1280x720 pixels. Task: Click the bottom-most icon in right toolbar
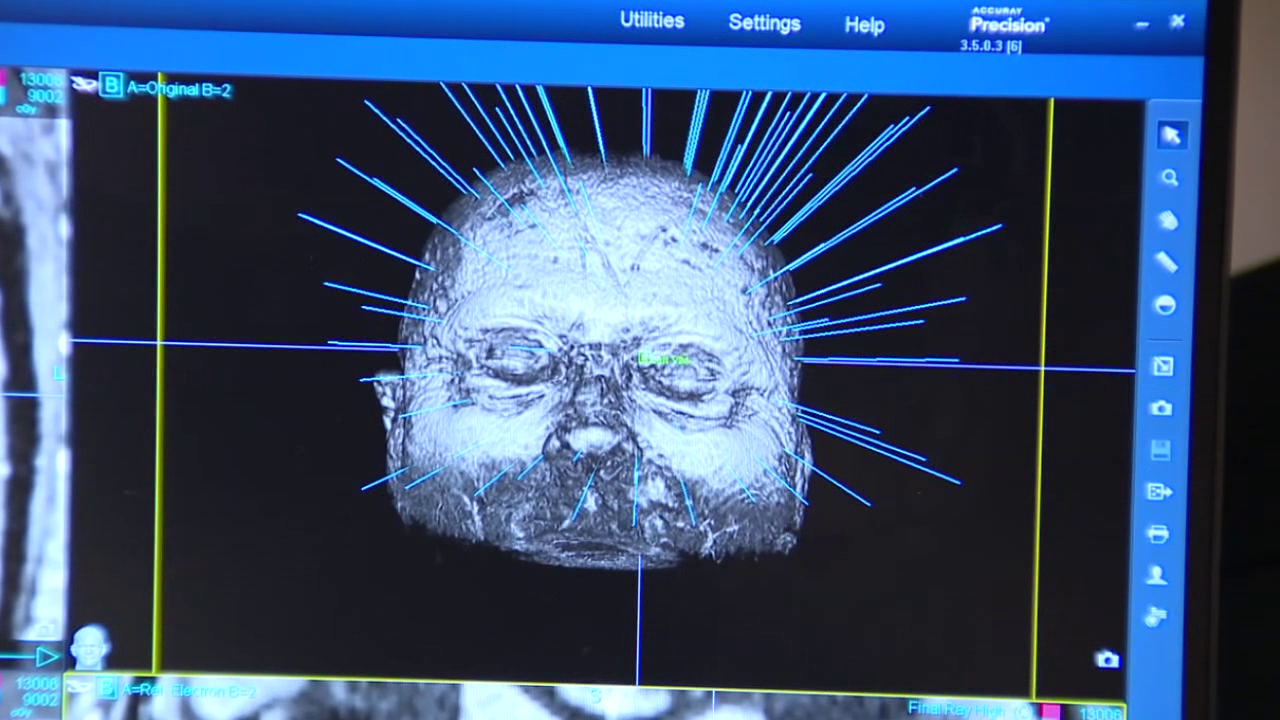pos(1156,617)
